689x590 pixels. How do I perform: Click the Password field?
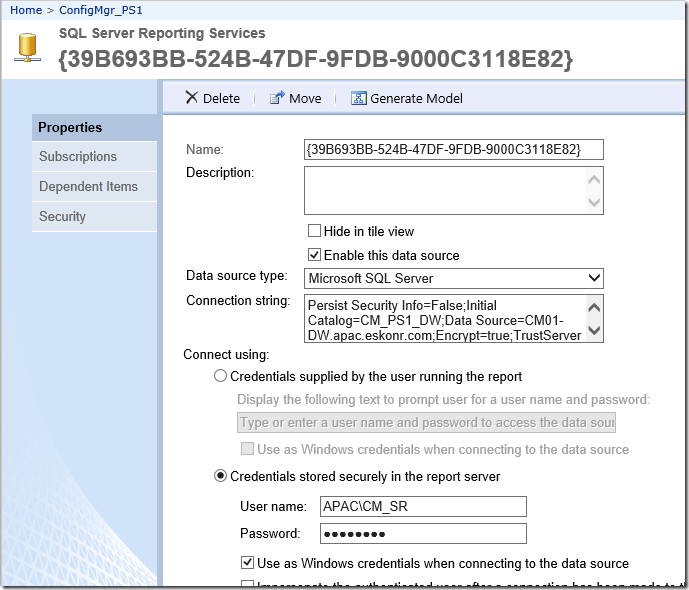[x=423, y=533]
